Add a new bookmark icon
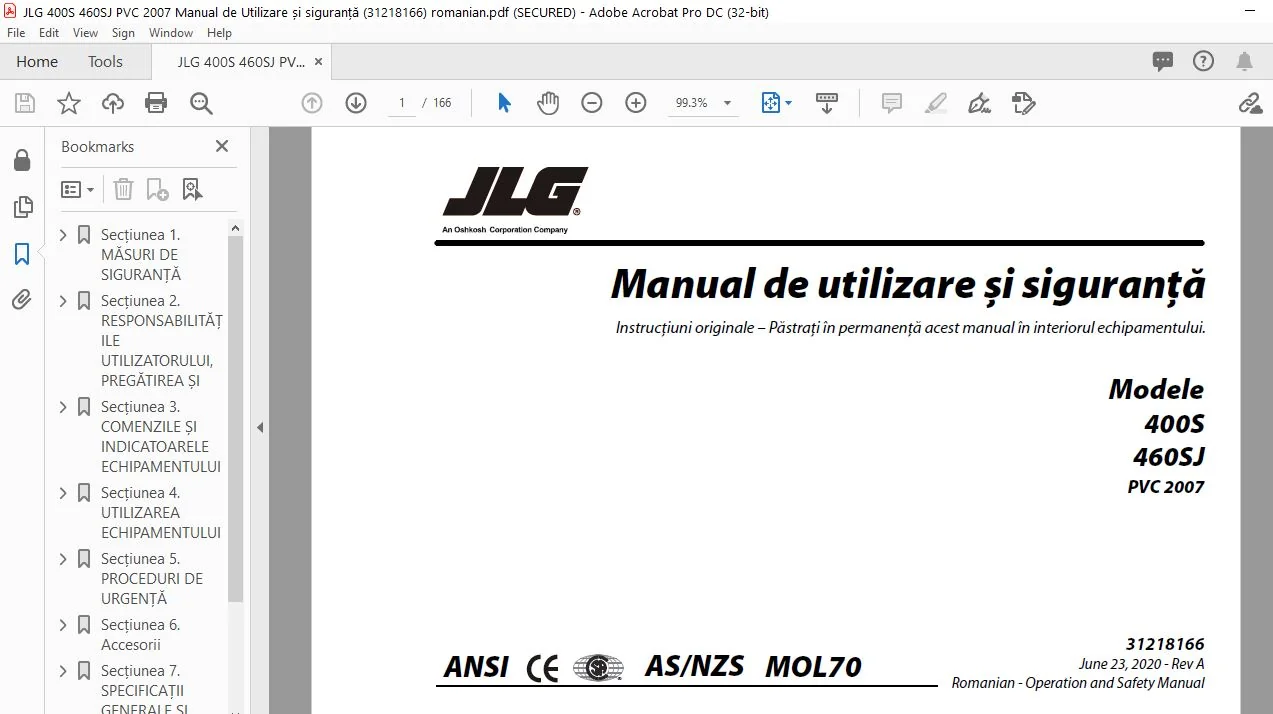The image size is (1273, 714). coord(158,189)
